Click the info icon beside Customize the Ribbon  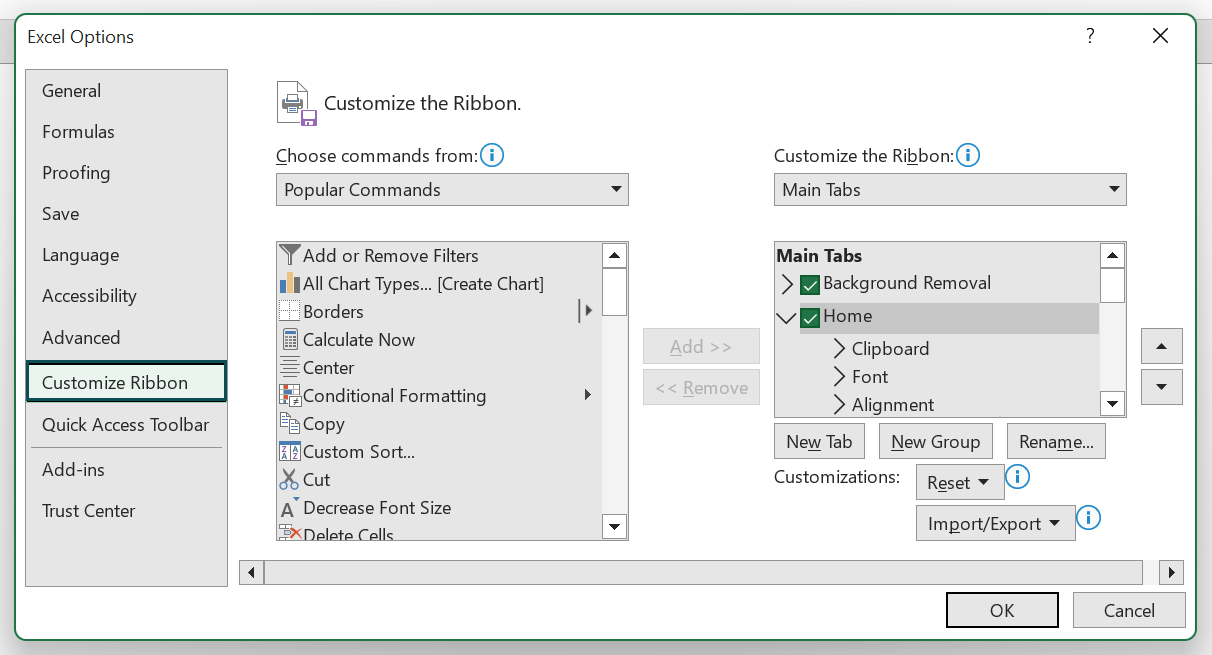[x=968, y=155]
